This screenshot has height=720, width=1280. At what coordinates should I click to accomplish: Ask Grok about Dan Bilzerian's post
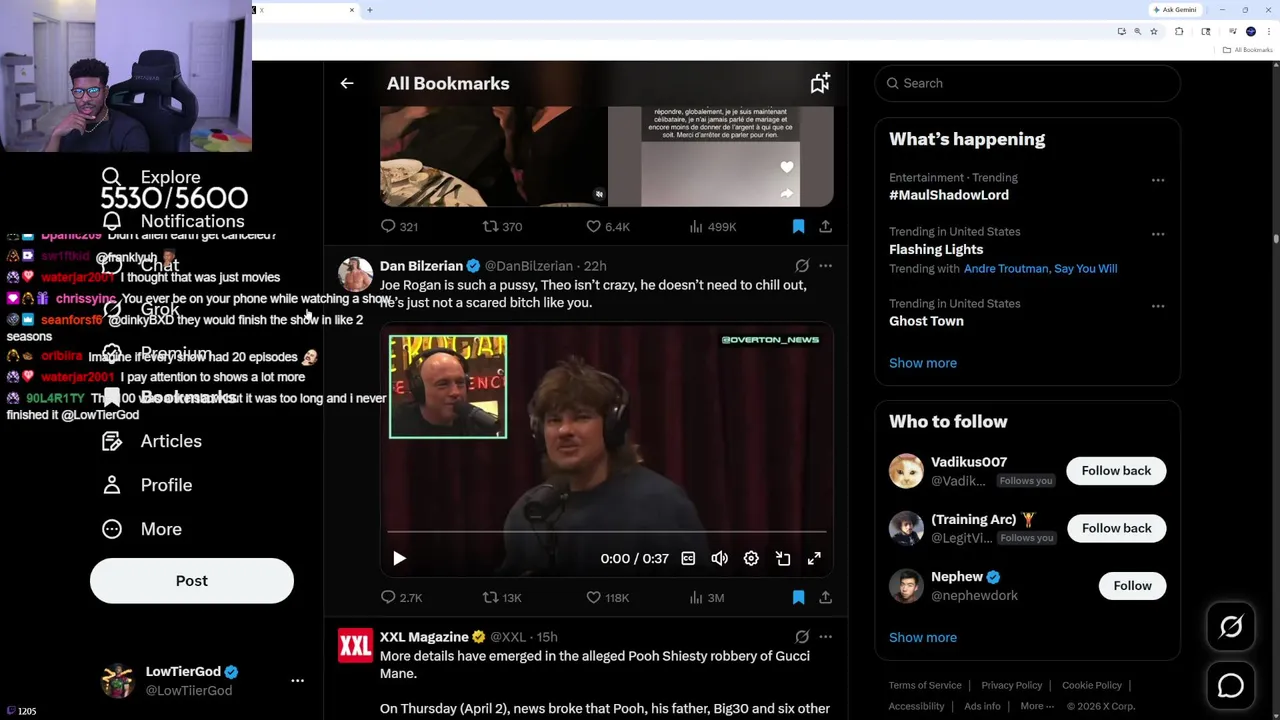click(802, 266)
